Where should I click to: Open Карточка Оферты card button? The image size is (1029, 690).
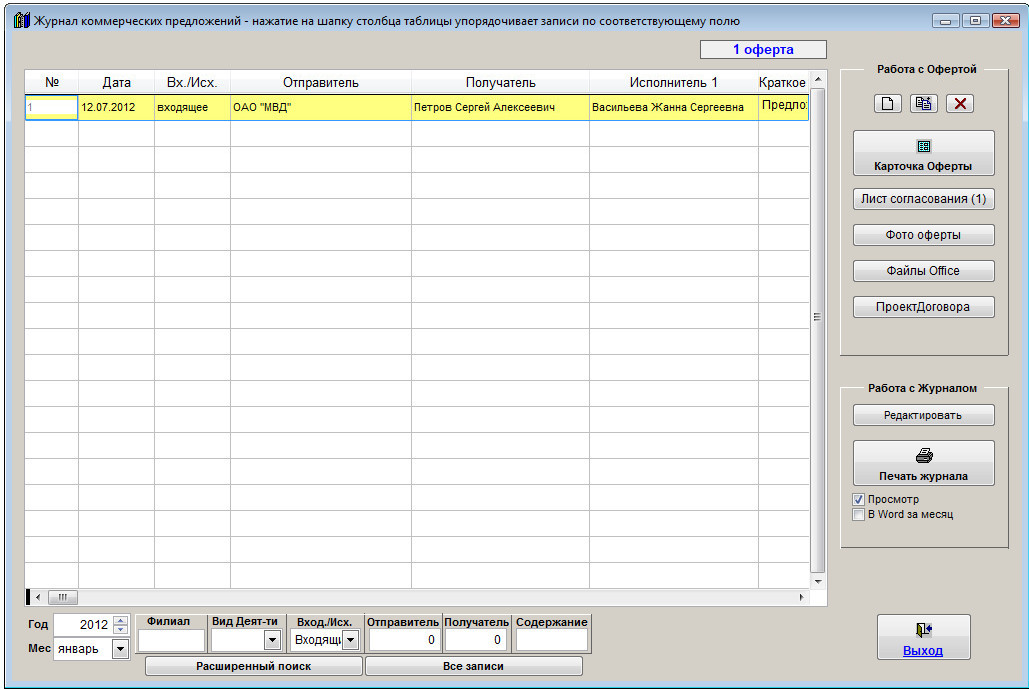[923, 154]
